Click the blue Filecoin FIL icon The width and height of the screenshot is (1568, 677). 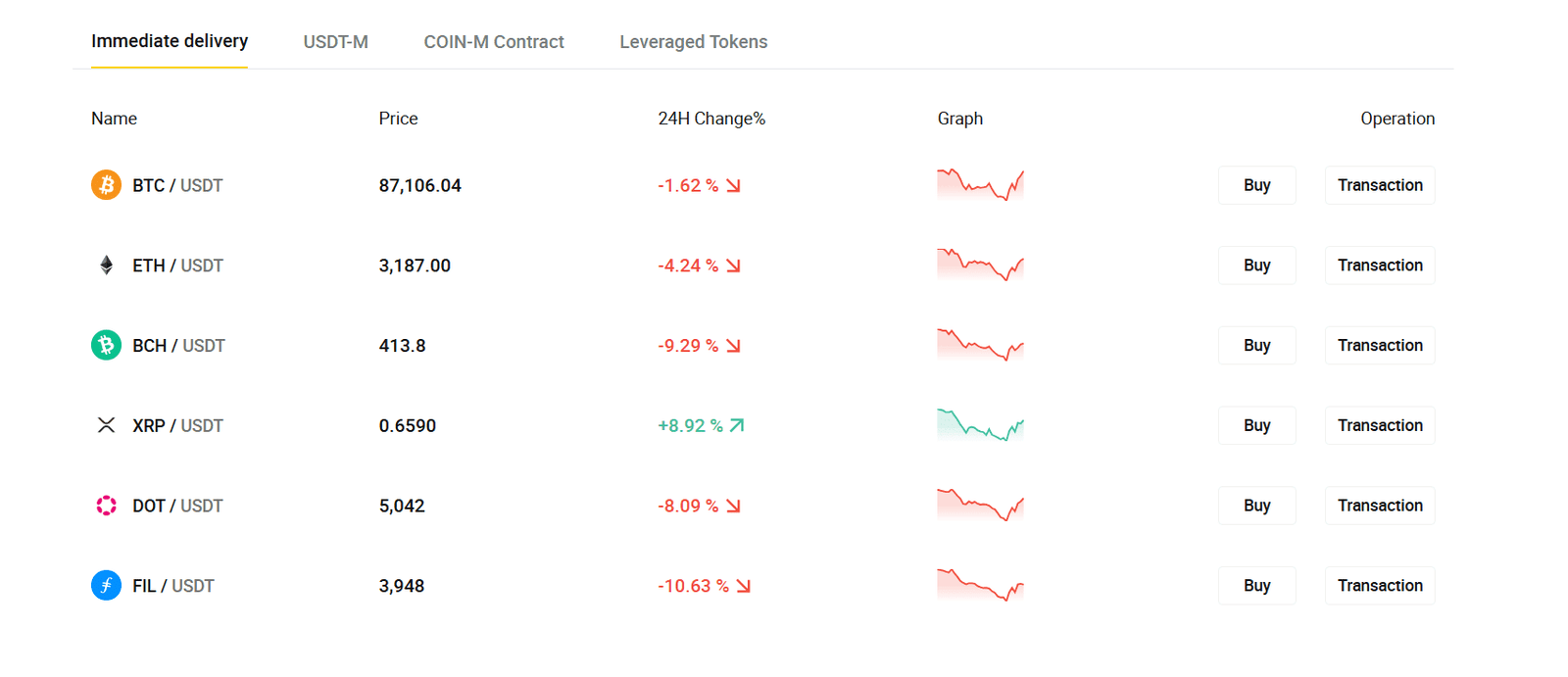[x=106, y=585]
